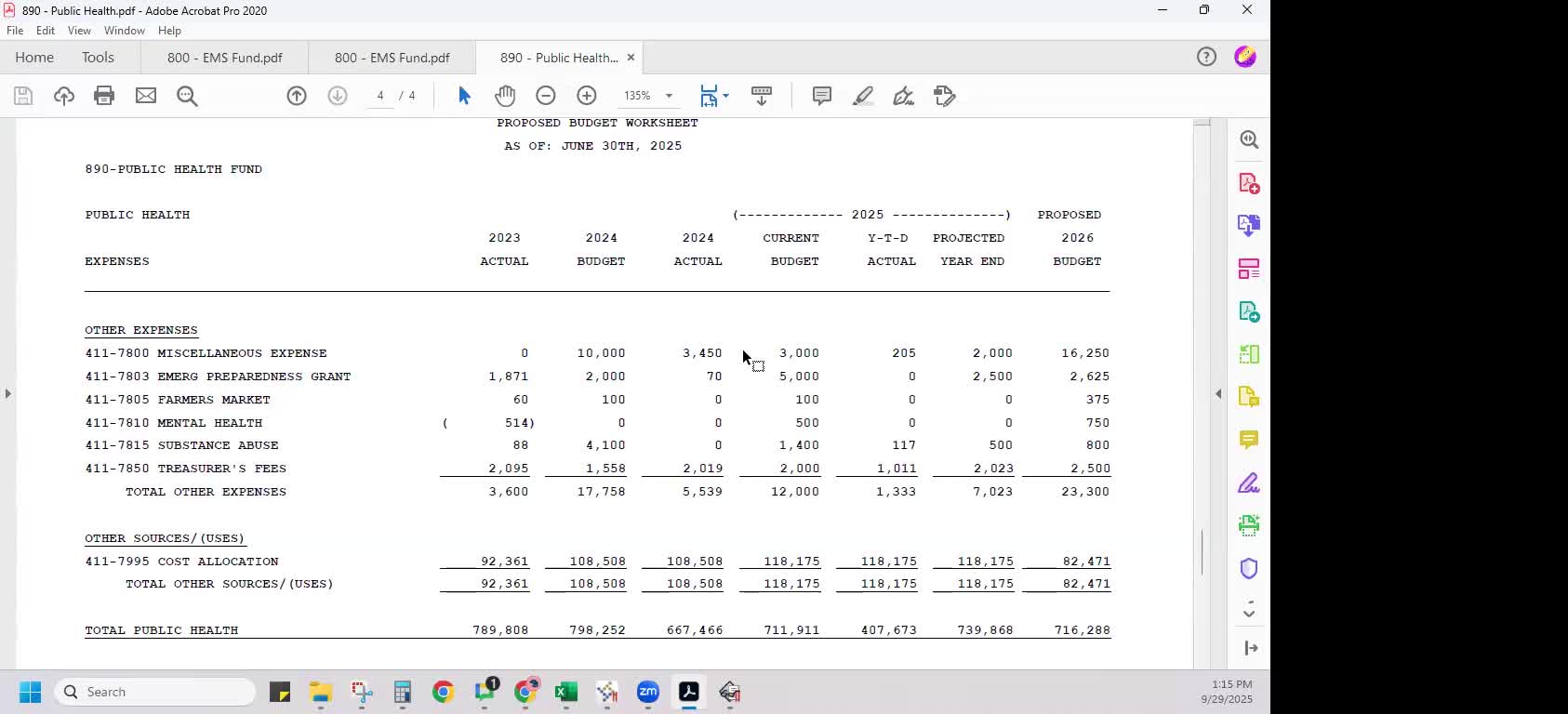Open Fill & Sign tool in right pane

tap(1249, 483)
